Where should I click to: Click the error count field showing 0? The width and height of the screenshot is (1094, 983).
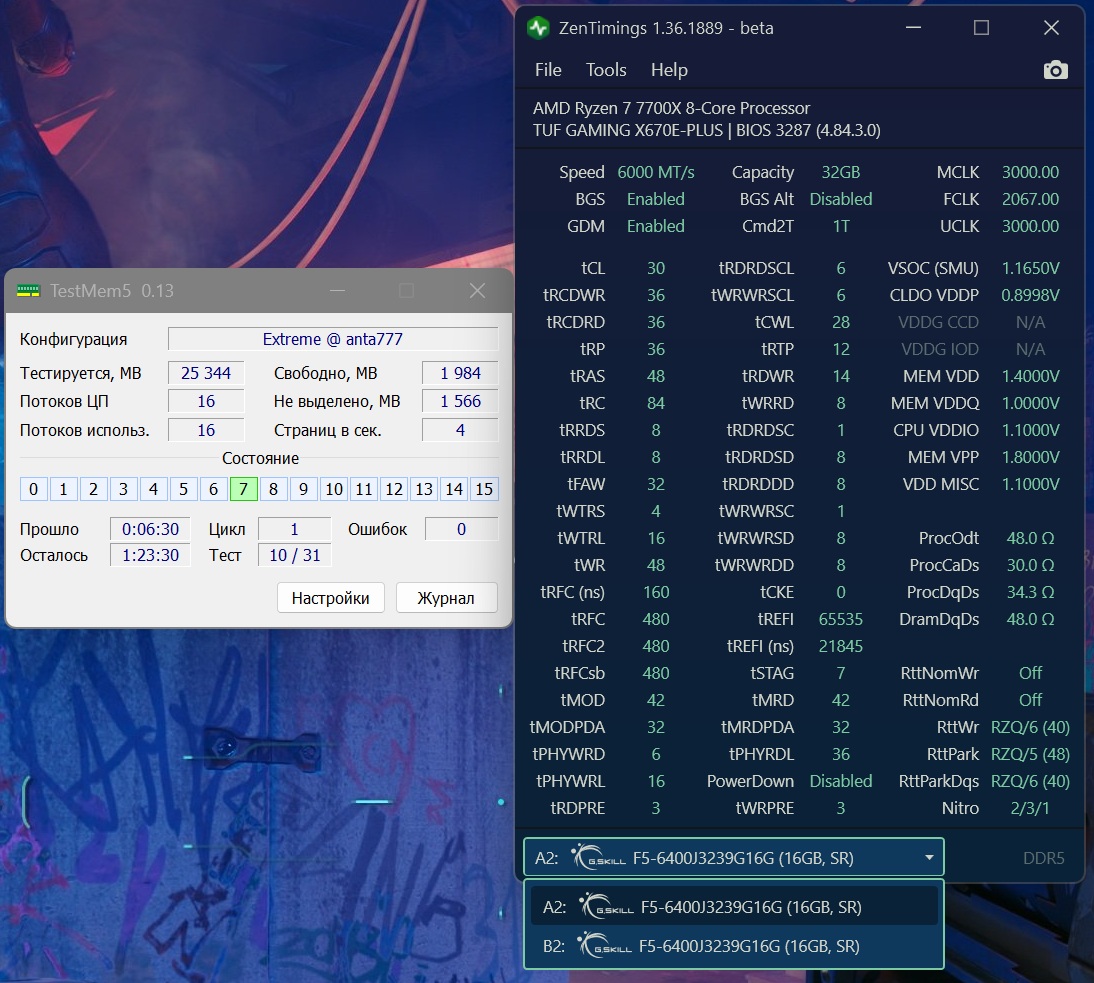tap(461, 529)
